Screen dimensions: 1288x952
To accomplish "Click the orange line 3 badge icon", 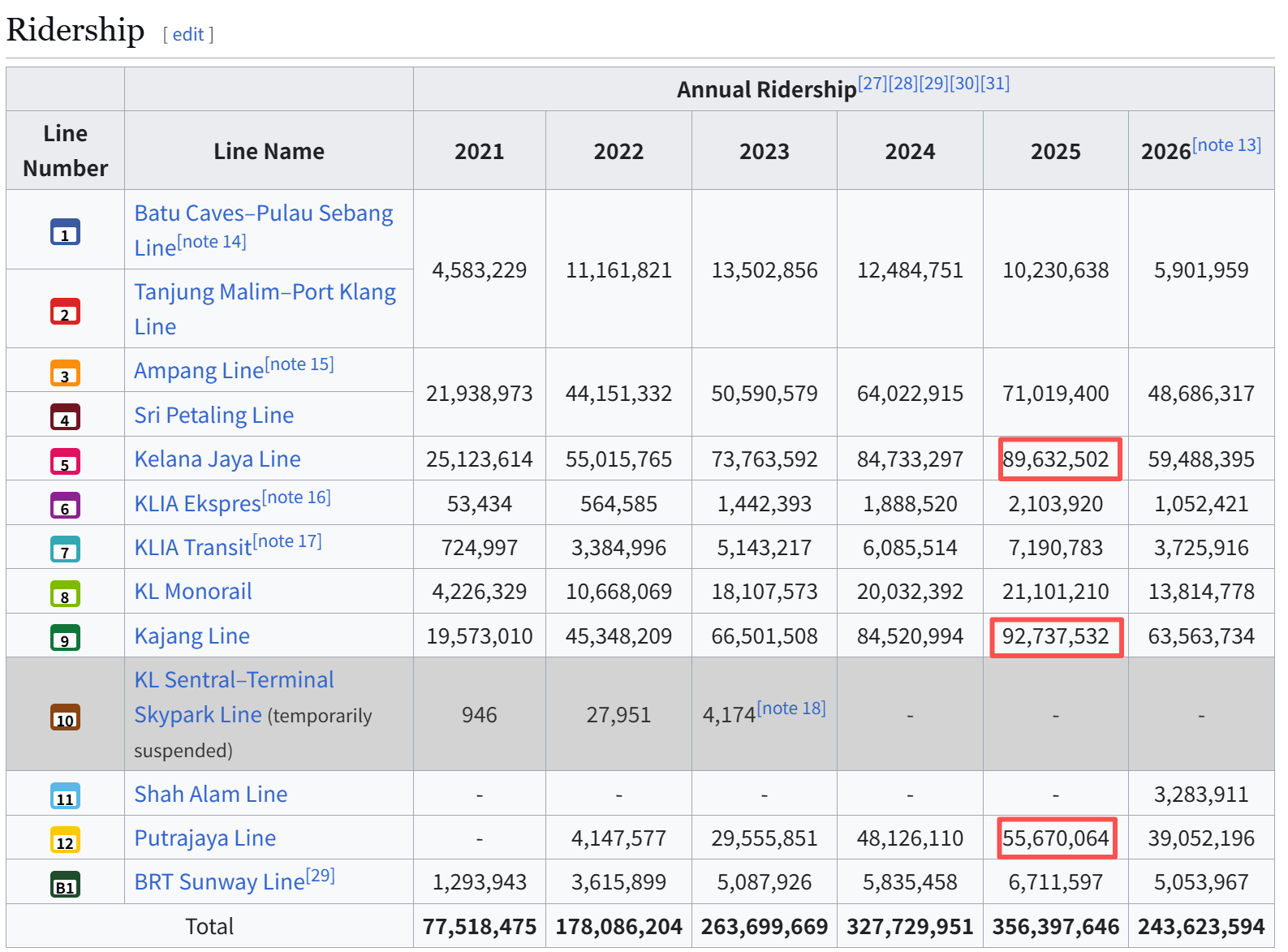I will 65,373.
